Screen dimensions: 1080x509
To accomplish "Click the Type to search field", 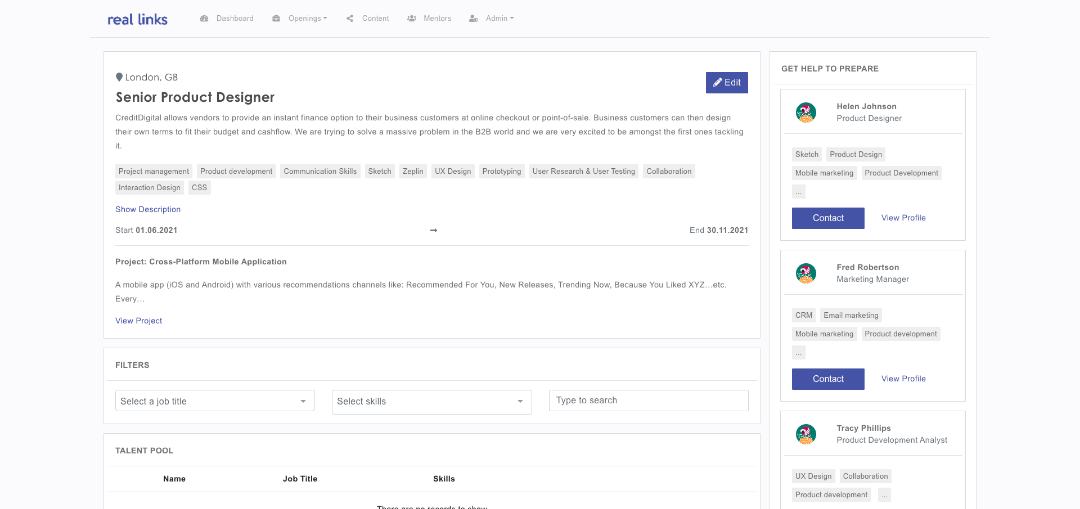I will pyautogui.click(x=649, y=401).
